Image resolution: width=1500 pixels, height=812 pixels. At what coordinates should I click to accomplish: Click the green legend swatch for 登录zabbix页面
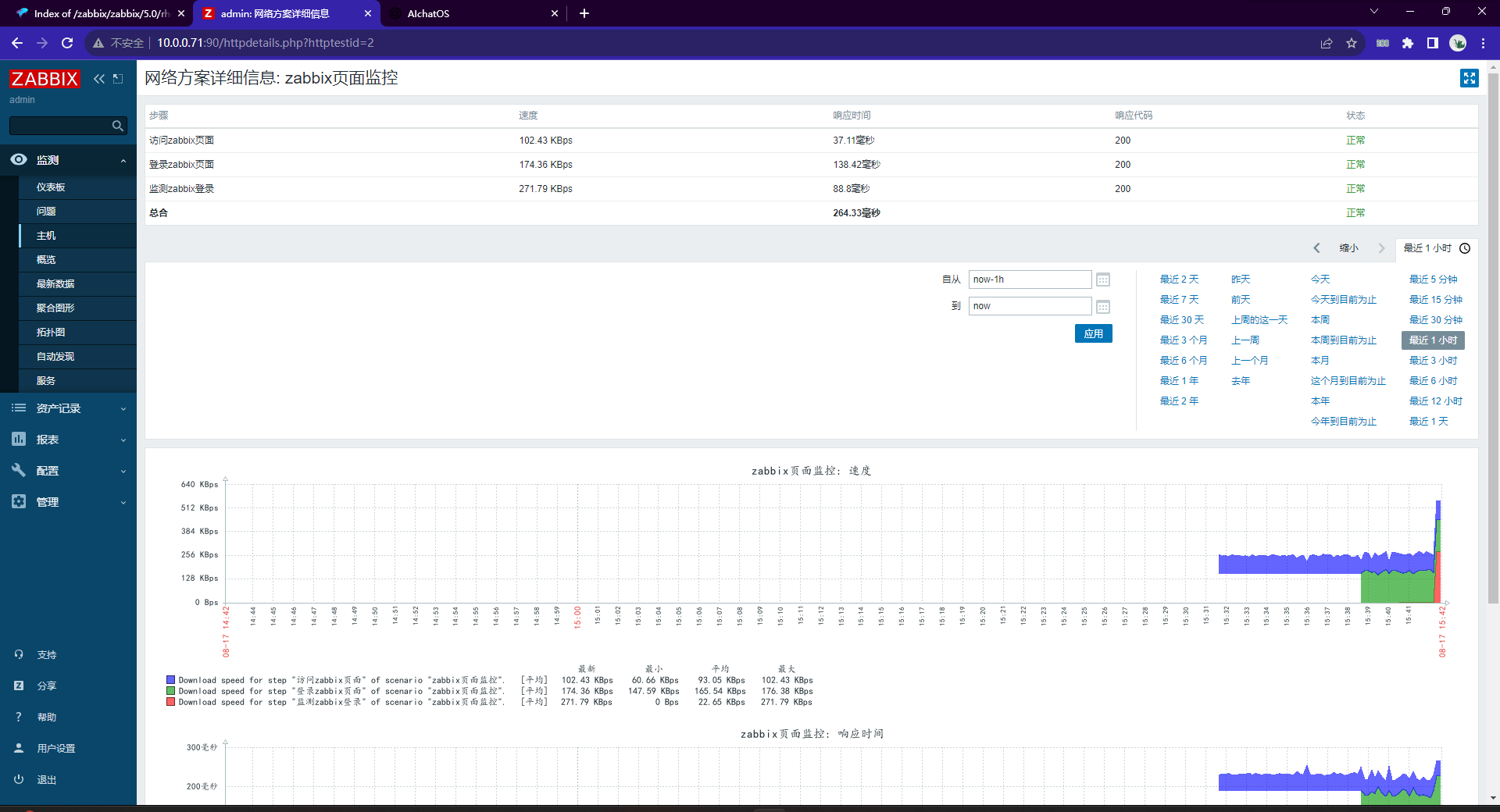(170, 691)
